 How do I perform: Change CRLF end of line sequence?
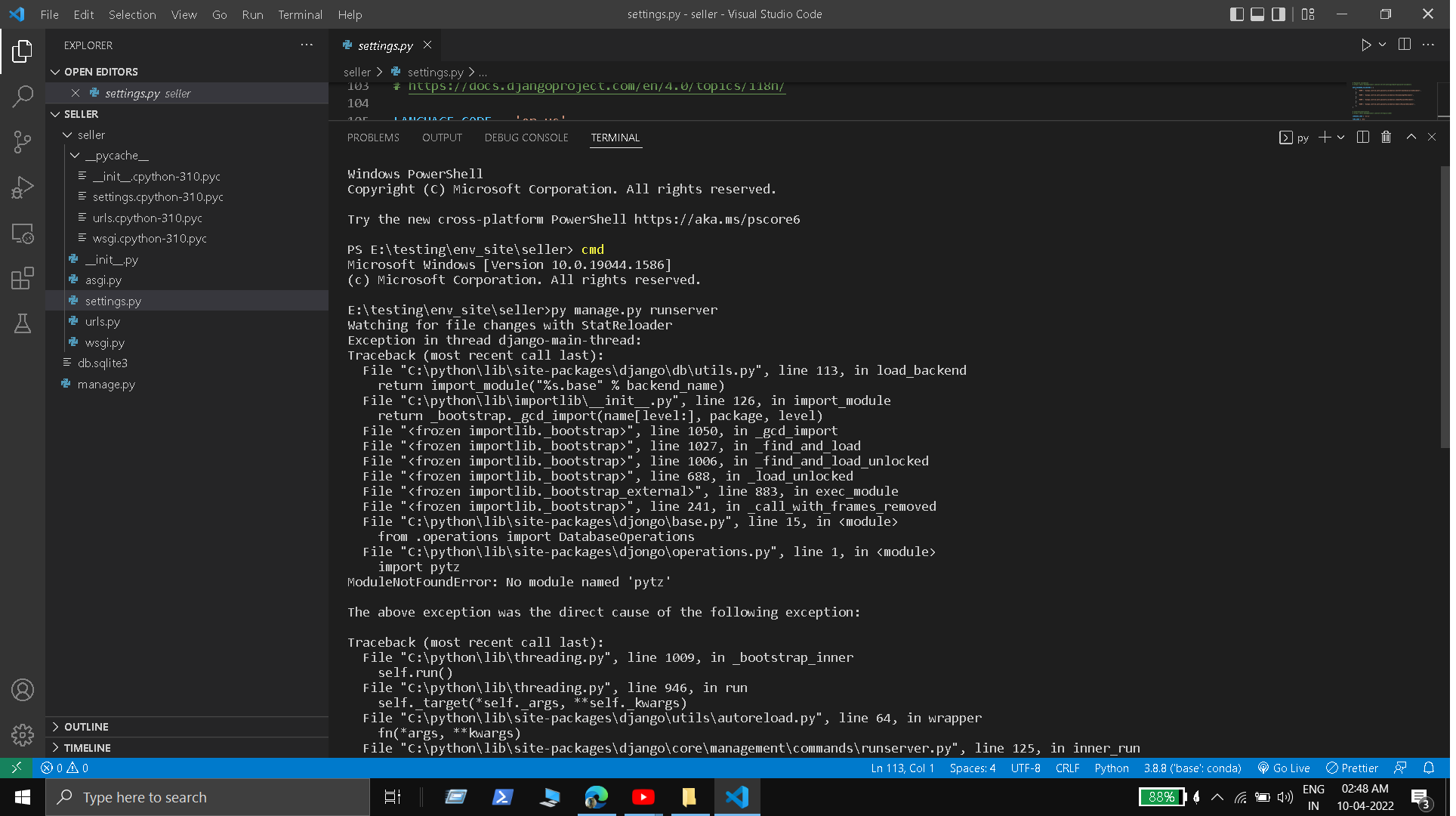click(1068, 768)
